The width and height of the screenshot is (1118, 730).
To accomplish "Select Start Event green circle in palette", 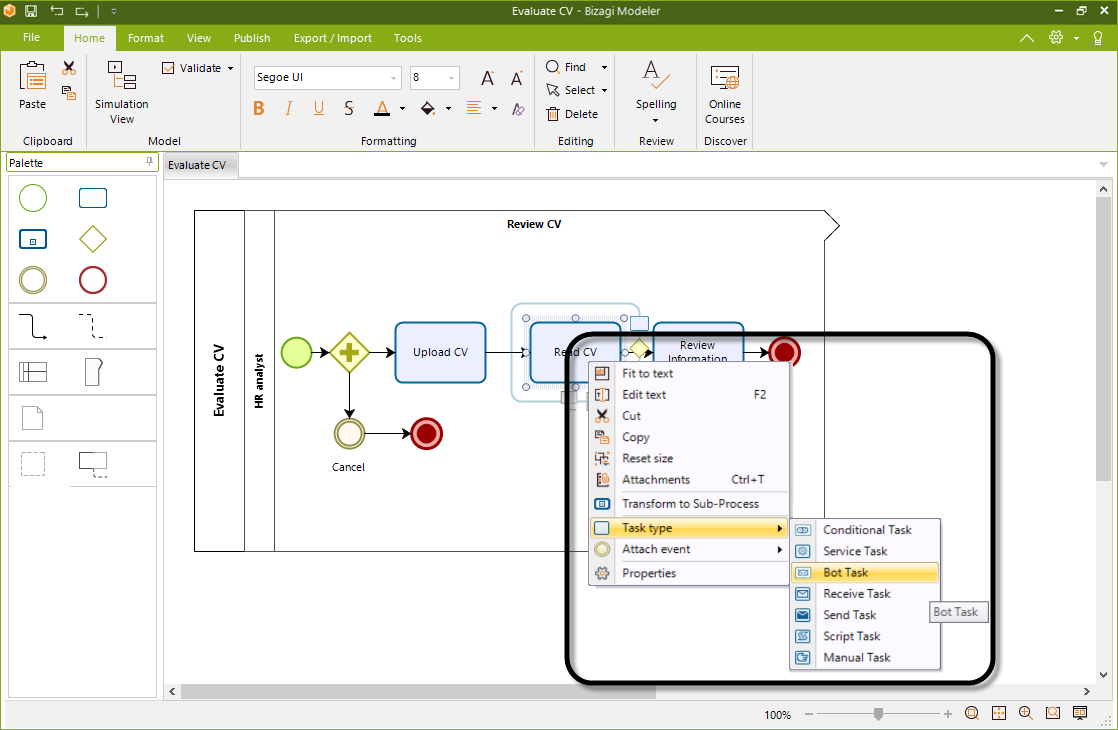I will tap(33, 197).
